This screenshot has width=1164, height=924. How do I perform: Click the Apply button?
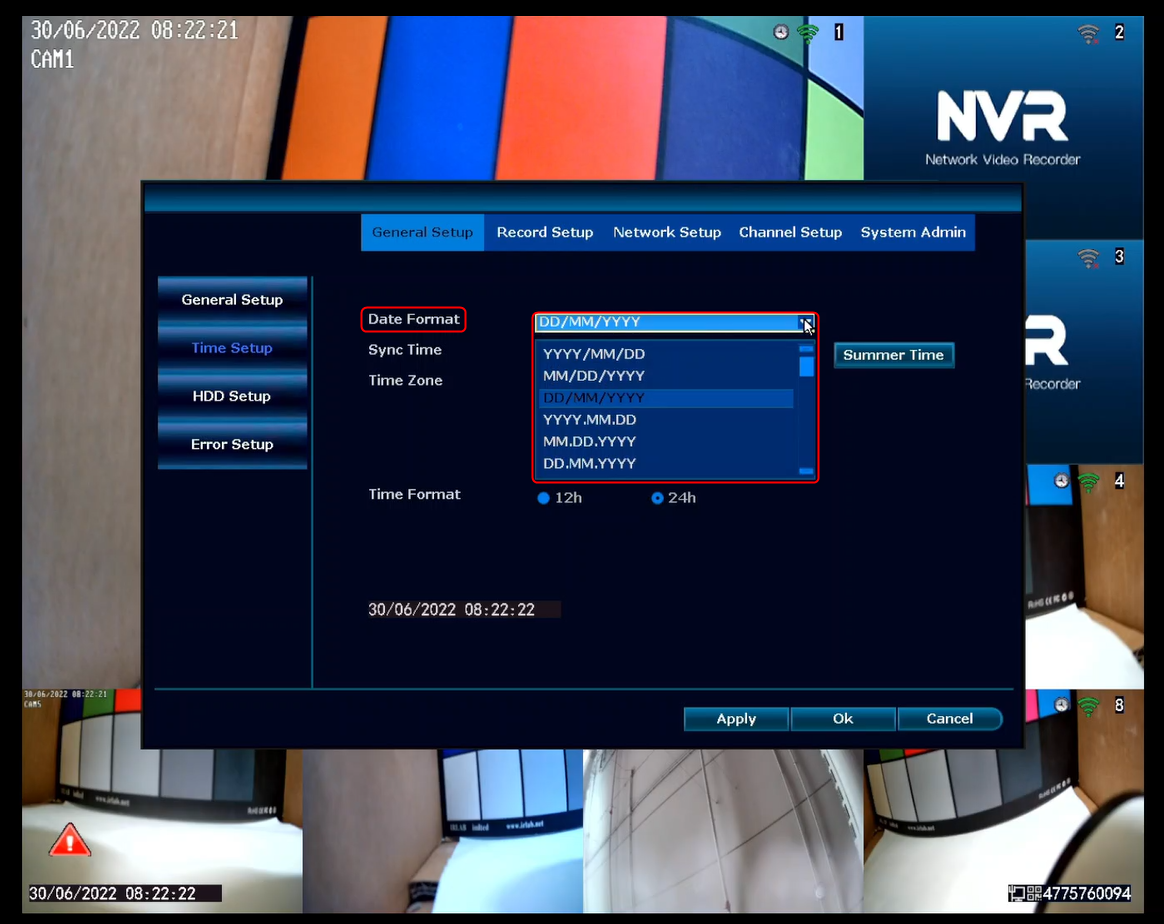click(x=736, y=718)
